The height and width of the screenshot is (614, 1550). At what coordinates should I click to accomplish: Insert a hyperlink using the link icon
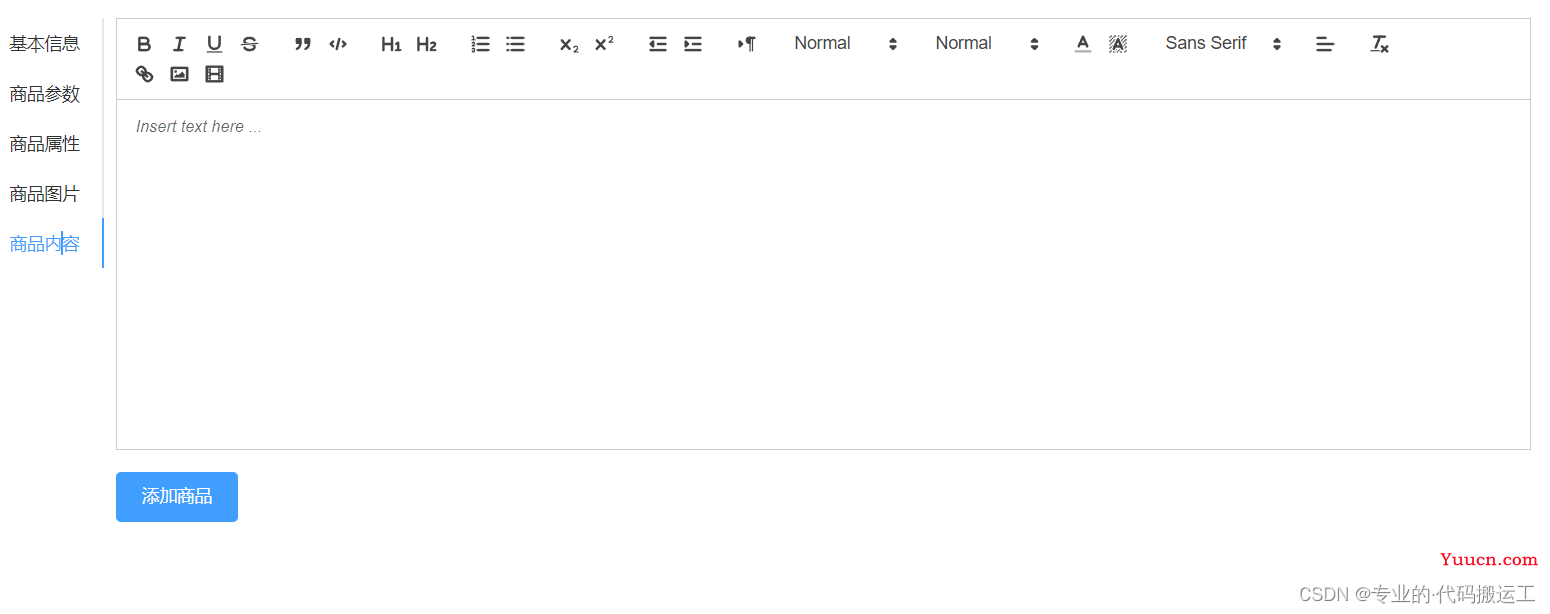pyautogui.click(x=144, y=74)
